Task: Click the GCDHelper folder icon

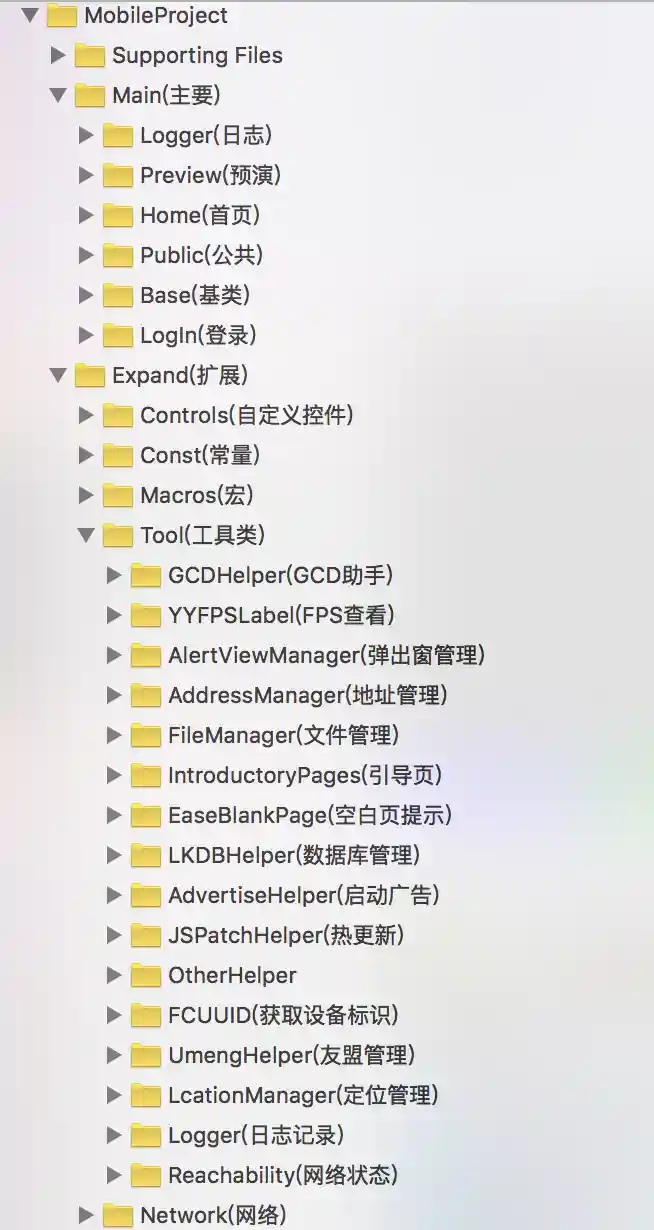Action: (146, 575)
